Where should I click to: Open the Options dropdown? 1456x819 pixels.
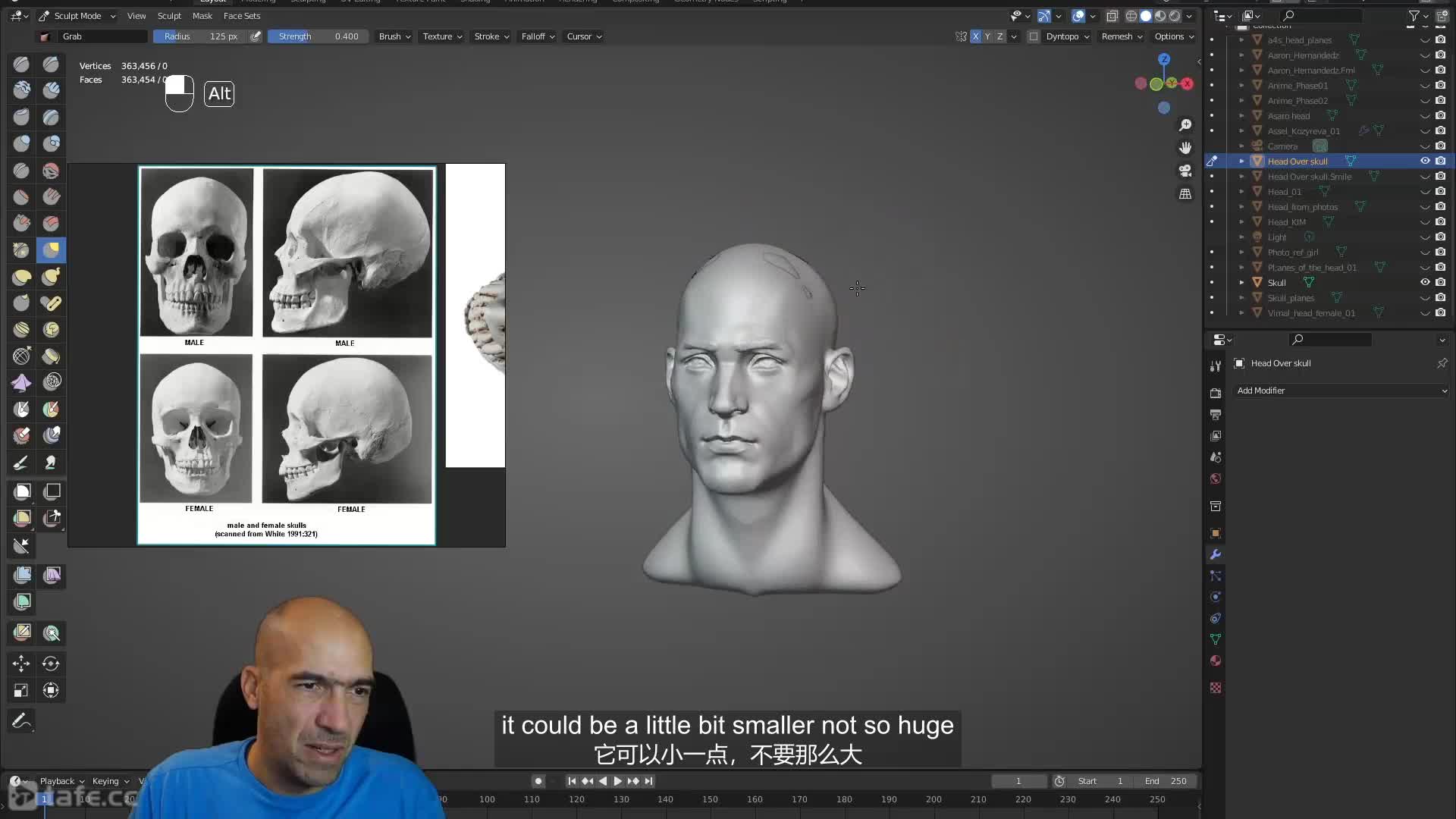1174,36
